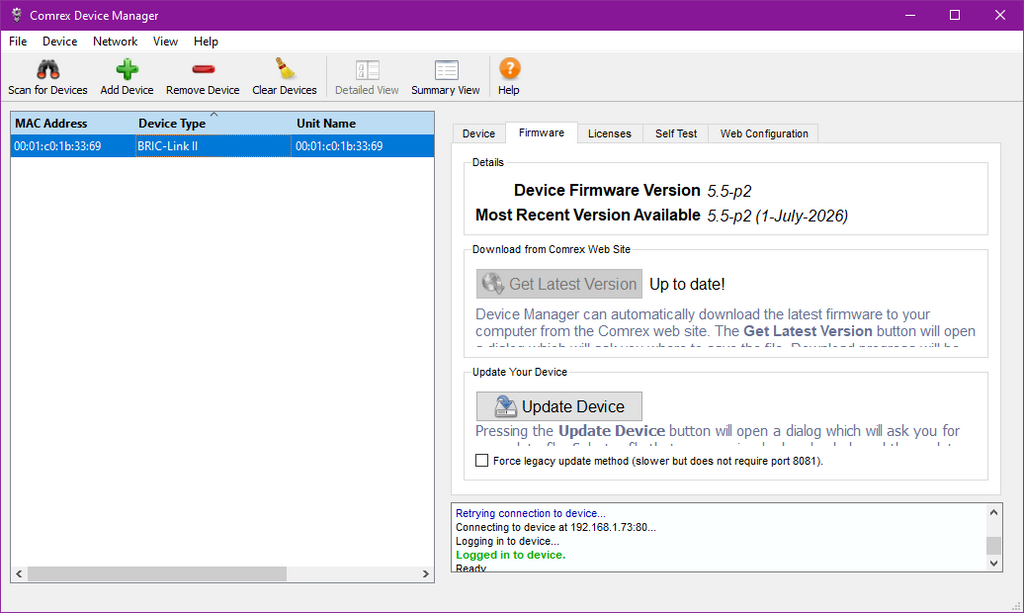Viewport: 1024px width, 613px height.
Task: Select the BRIC-Link II device row
Action: coord(222,146)
